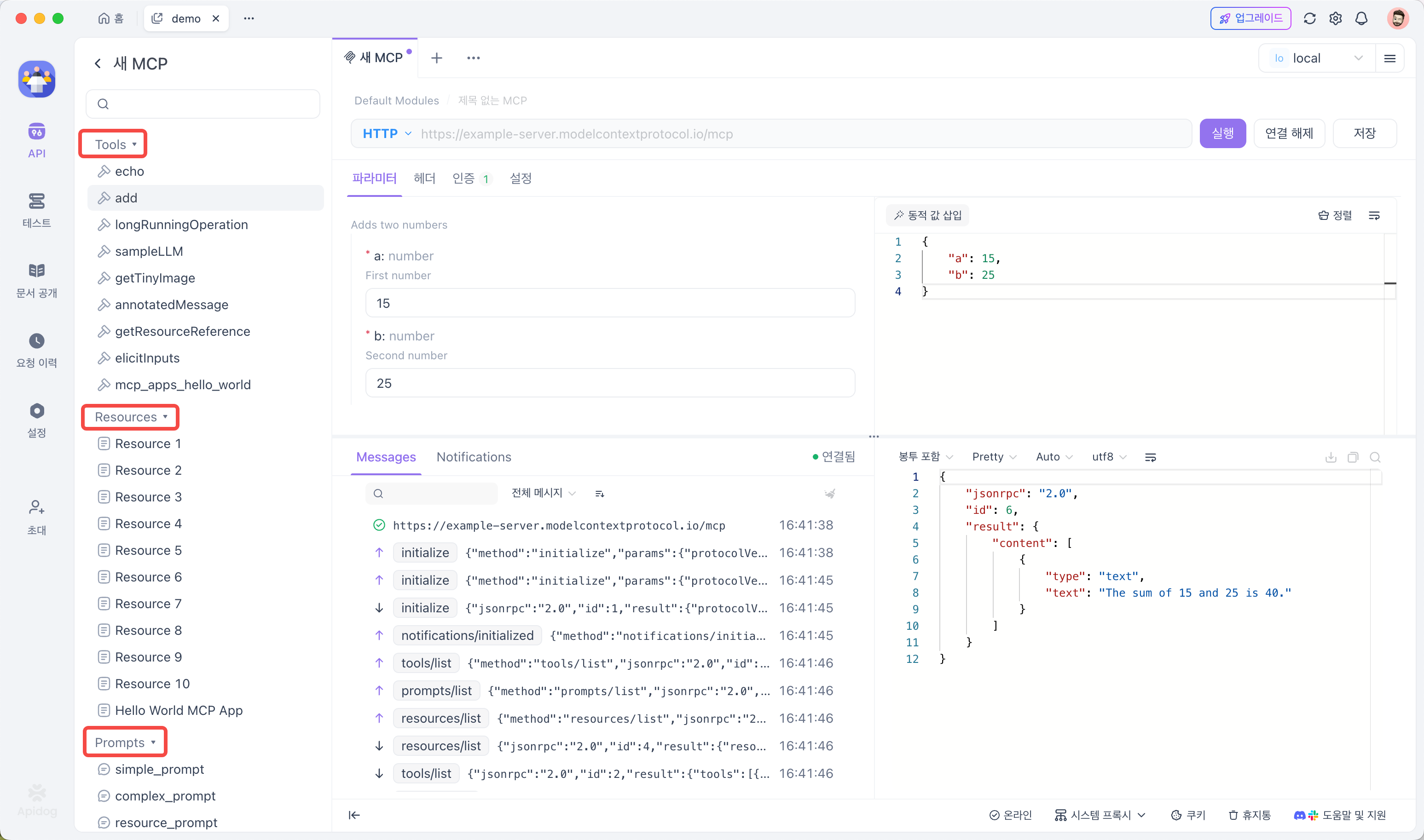Screen dimensions: 1424x840
Task: Collapse the Tools section
Action: click(115, 144)
